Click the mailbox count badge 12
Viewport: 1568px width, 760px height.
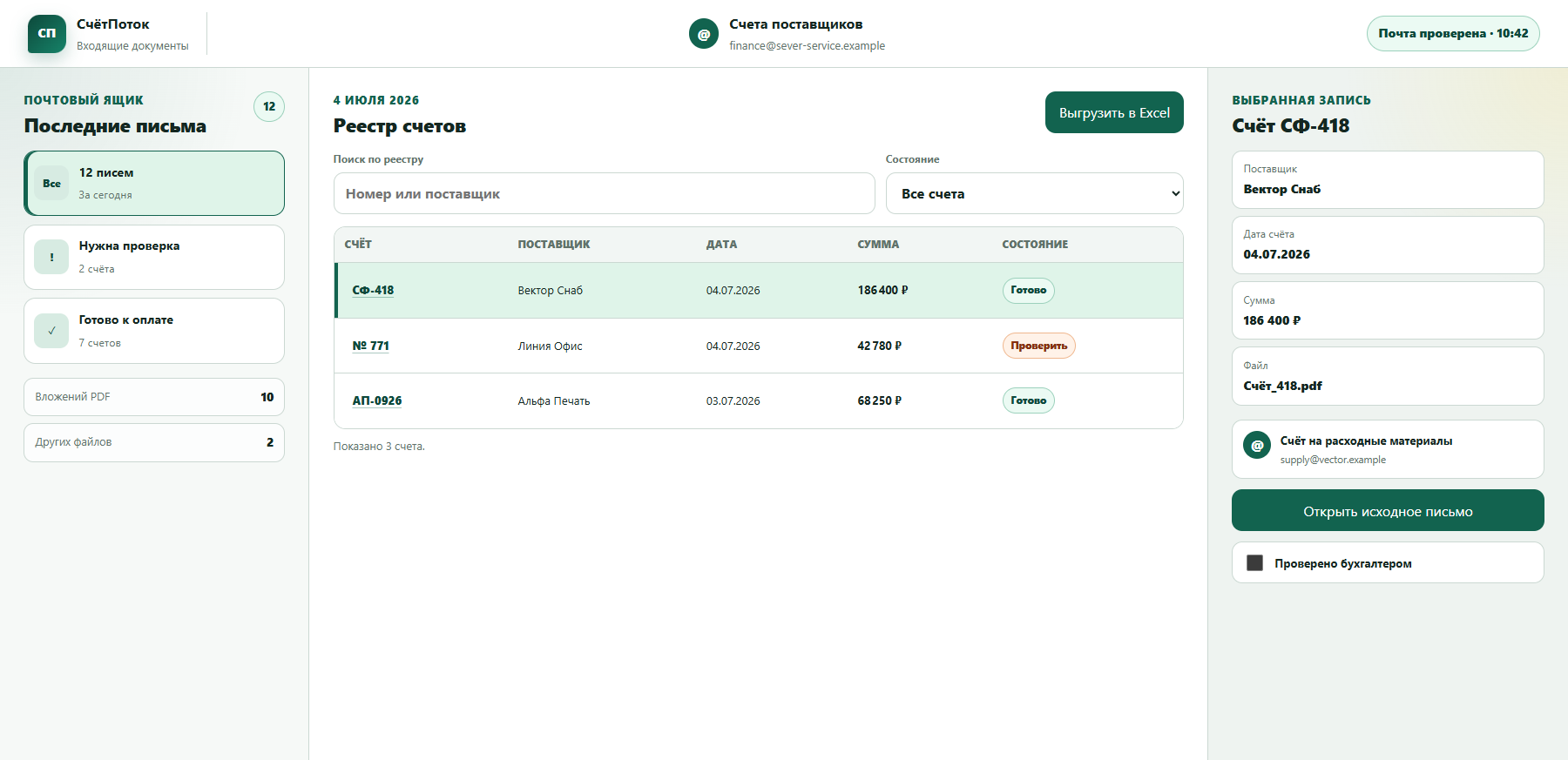[x=269, y=106]
